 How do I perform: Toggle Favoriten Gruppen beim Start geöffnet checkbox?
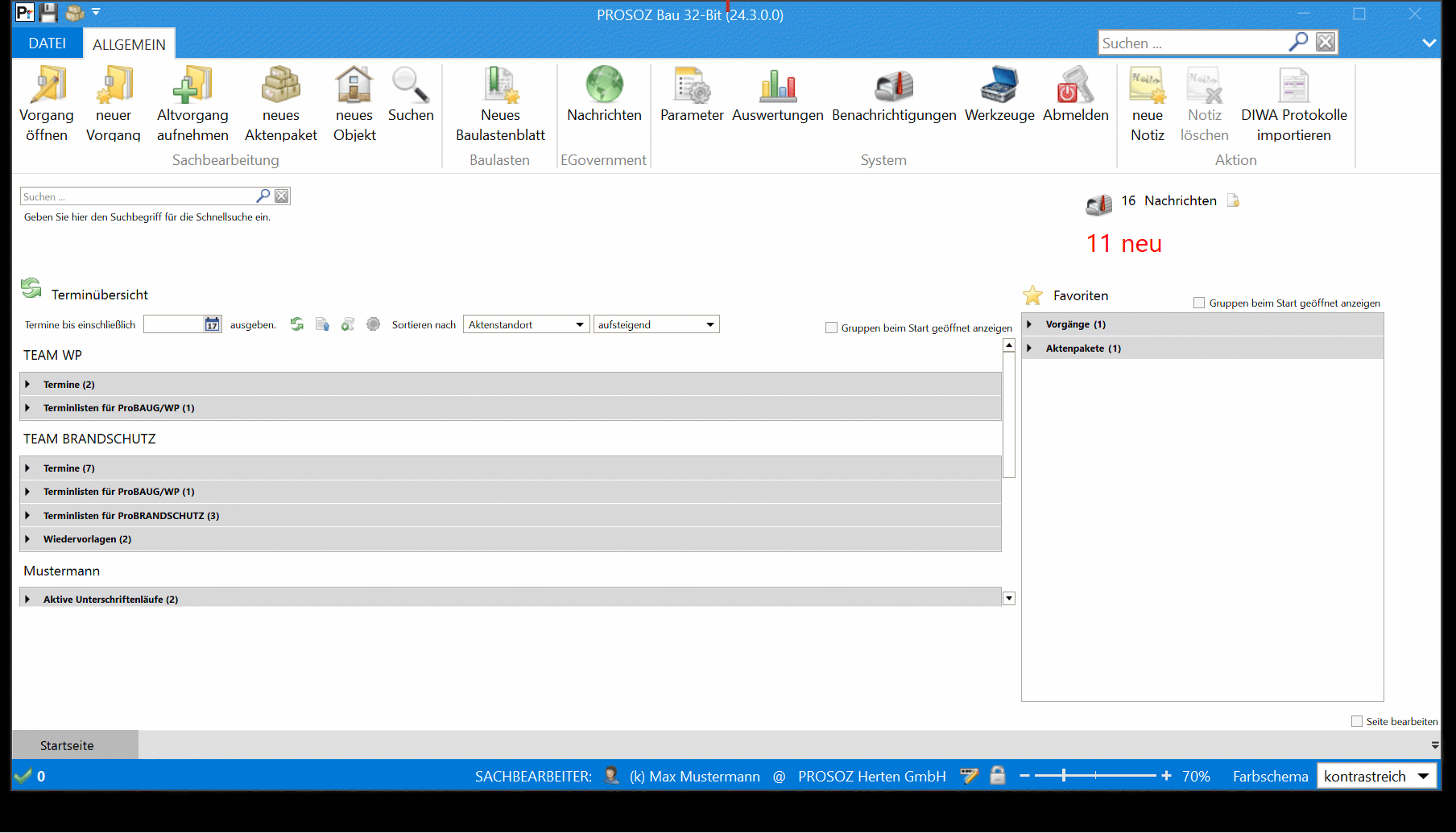1199,303
